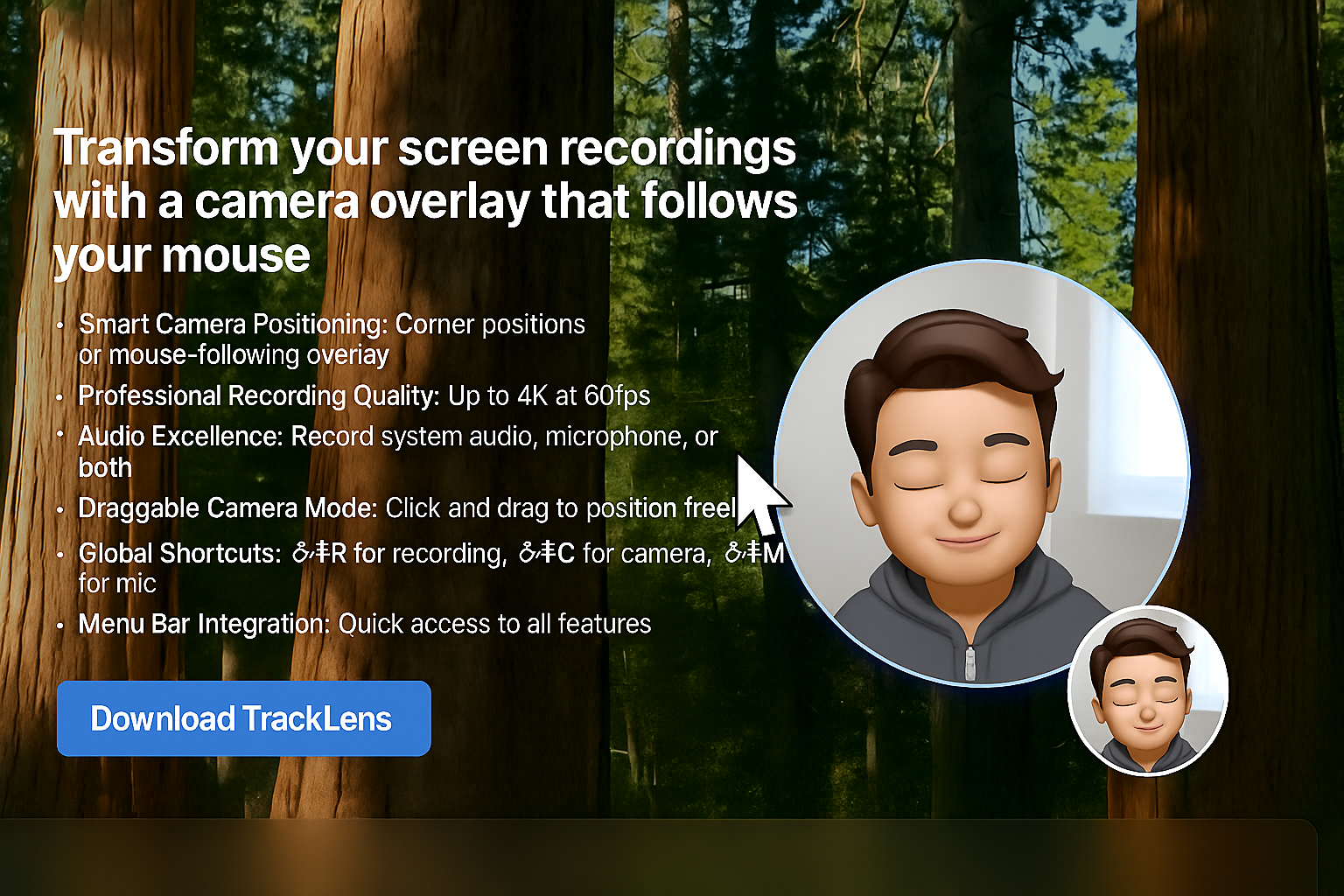Click the Download TrackLens button

[x=243, y=718]
